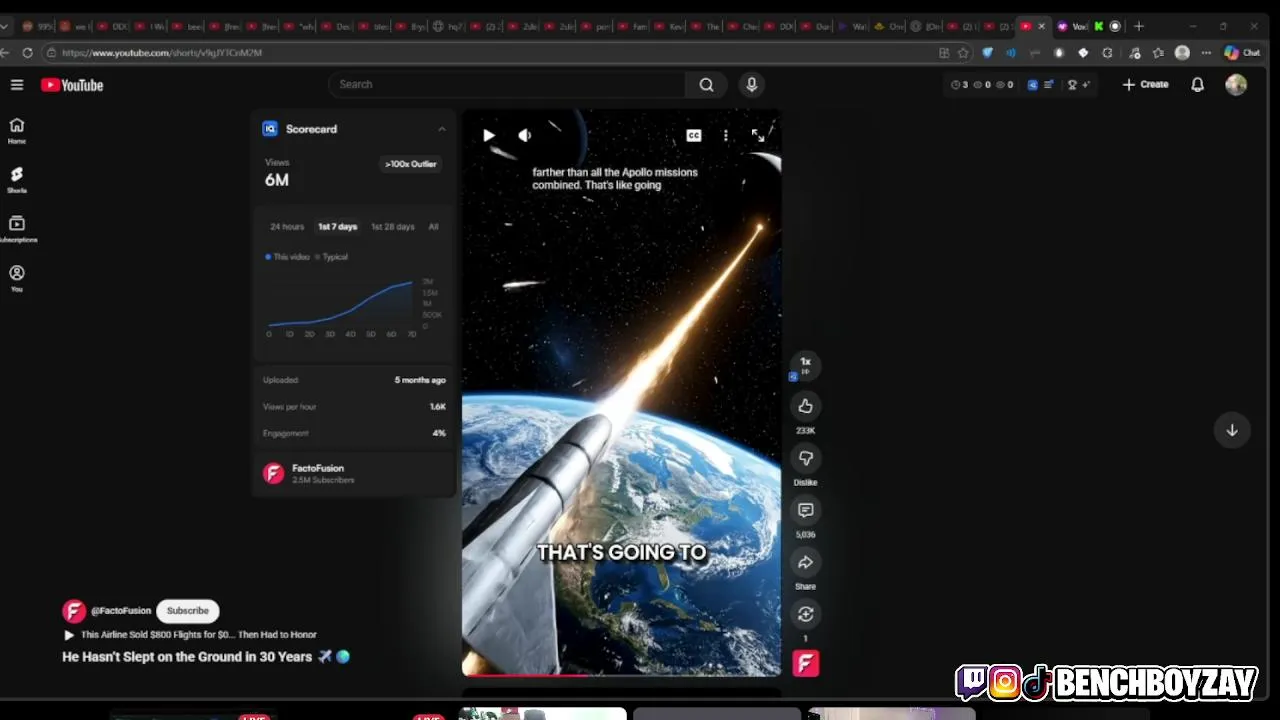
Task: Click the trophy extension icon near Create
Action: (x=1072, y=85)
